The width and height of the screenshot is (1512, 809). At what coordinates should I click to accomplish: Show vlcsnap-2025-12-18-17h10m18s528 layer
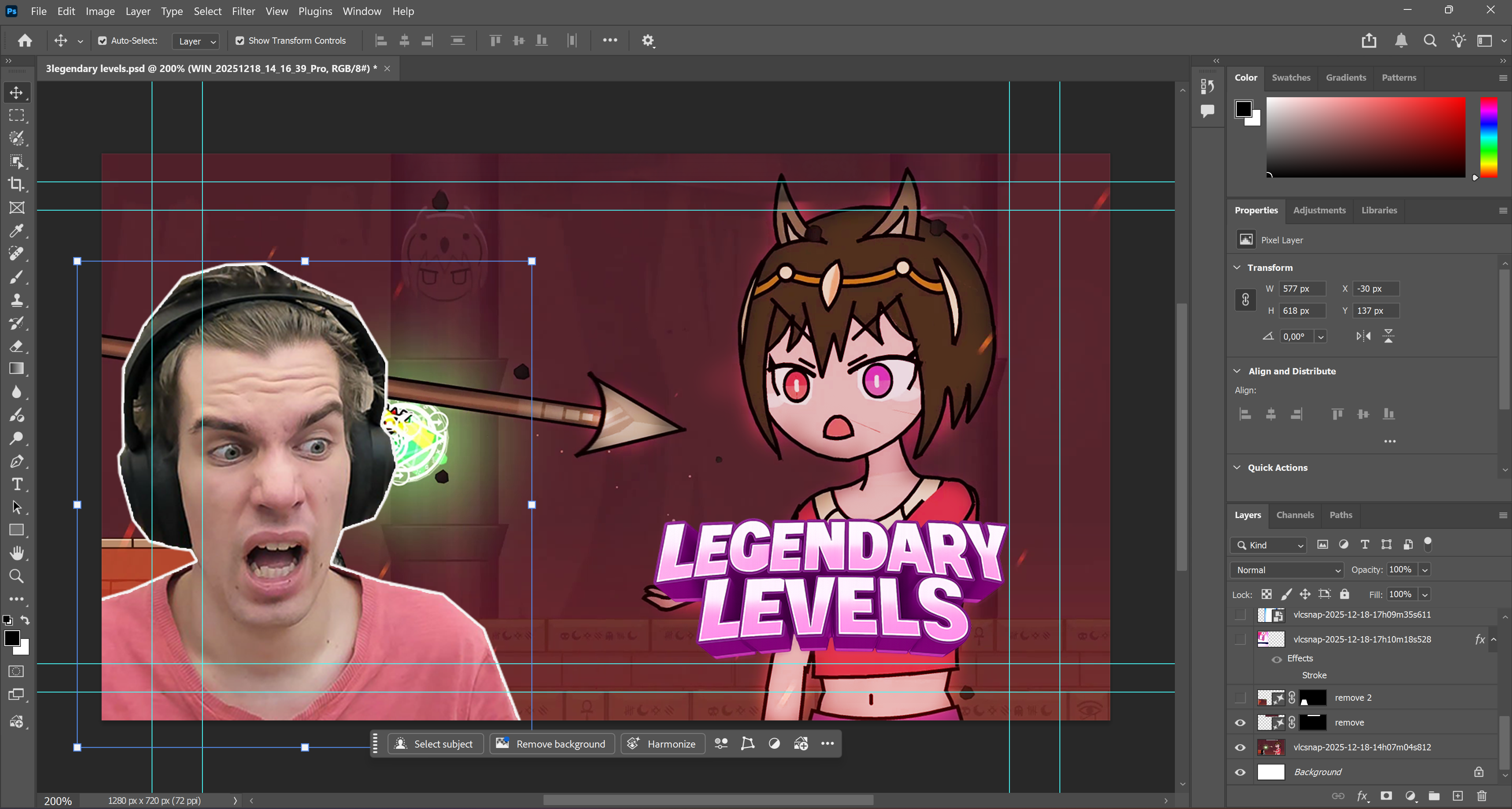(x=1240, y=639)
